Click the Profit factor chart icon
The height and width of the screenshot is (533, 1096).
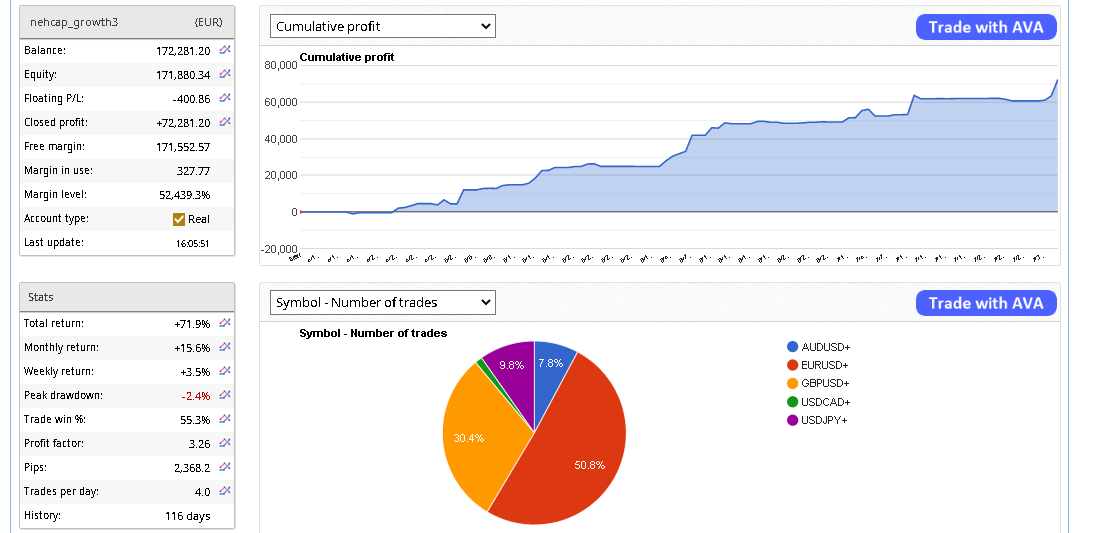click(225, 443)
